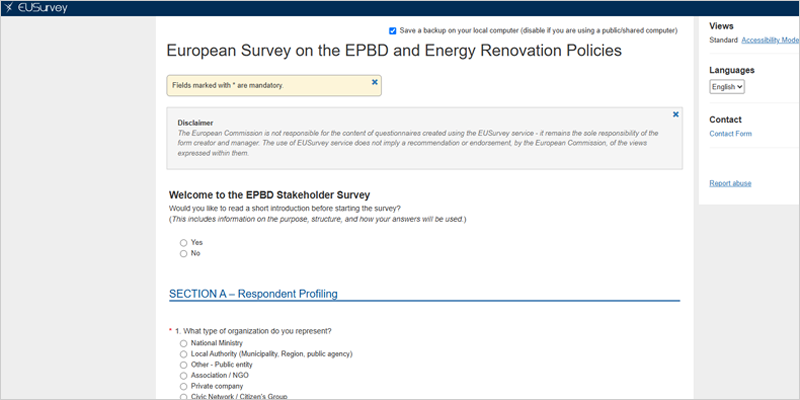Choose Local Authority organization option

[184, 354]
